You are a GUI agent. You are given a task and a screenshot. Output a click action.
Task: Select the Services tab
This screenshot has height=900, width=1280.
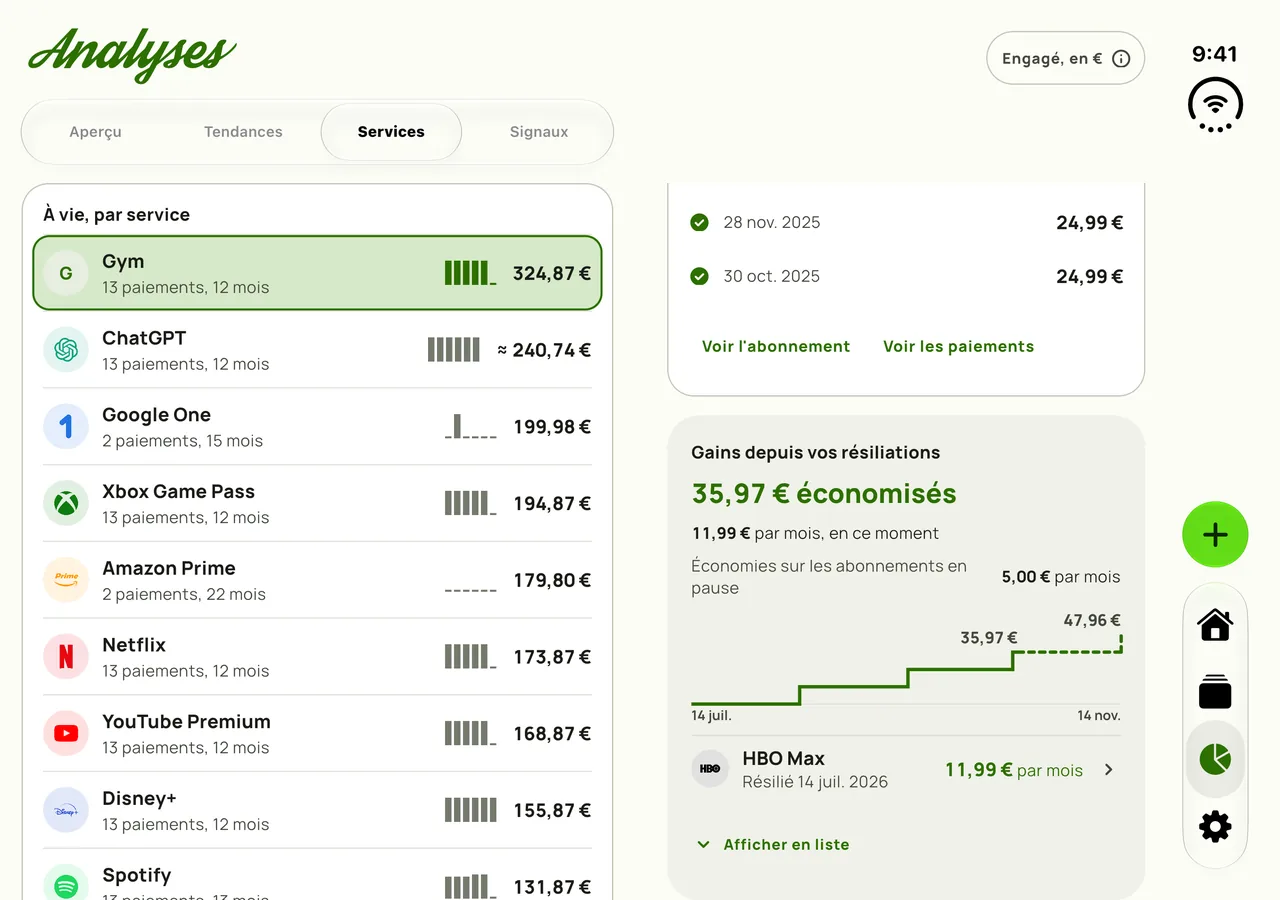pos(391,132)
